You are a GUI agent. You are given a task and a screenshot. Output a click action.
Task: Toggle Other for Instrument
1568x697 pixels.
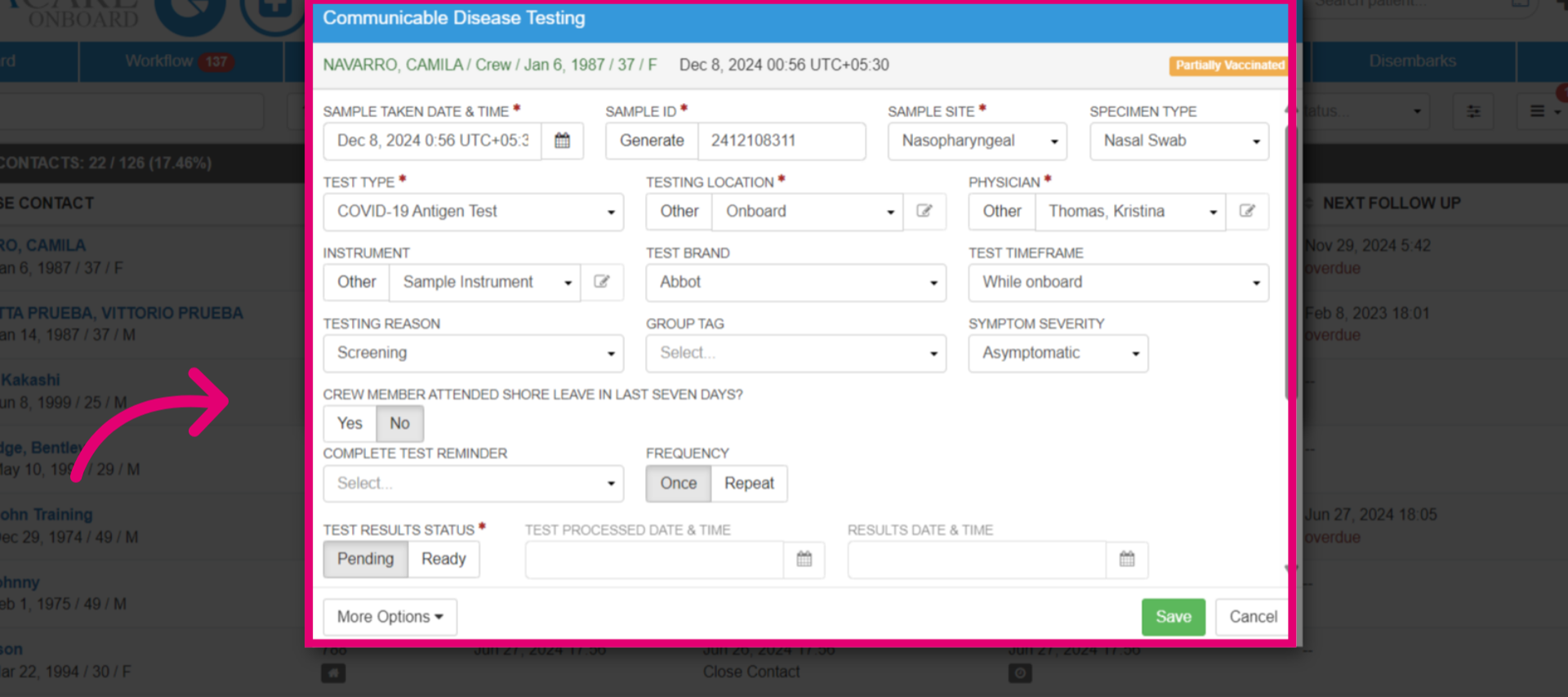point(357,282)
